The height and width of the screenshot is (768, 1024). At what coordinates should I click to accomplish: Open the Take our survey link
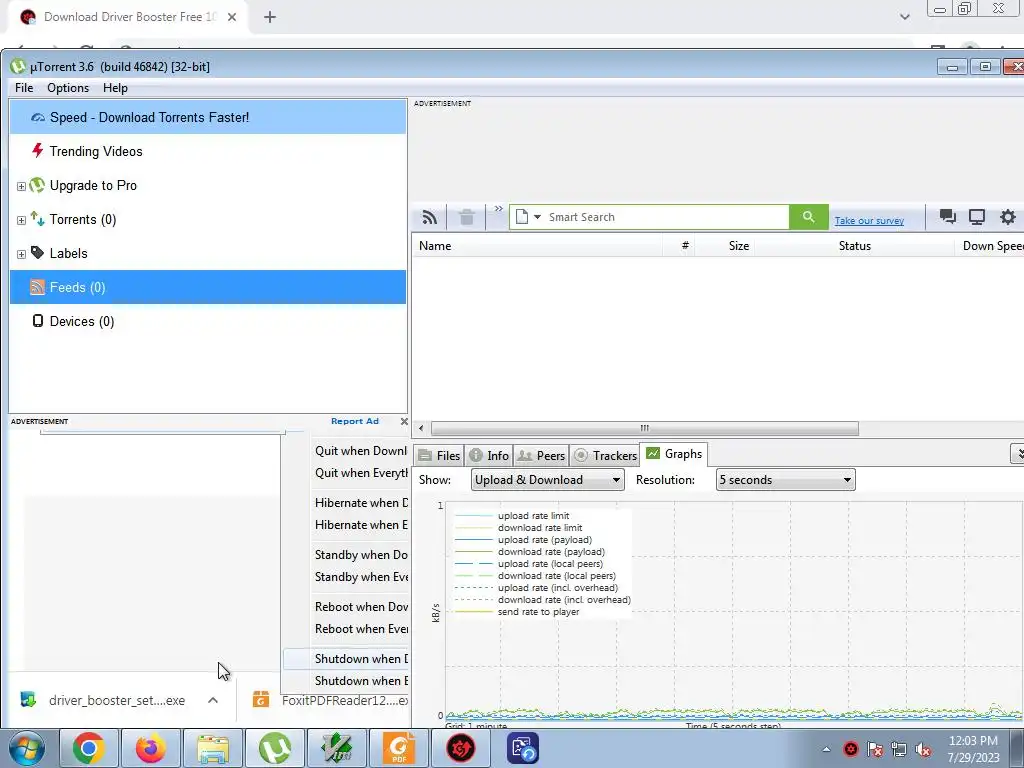coord(869,221)
